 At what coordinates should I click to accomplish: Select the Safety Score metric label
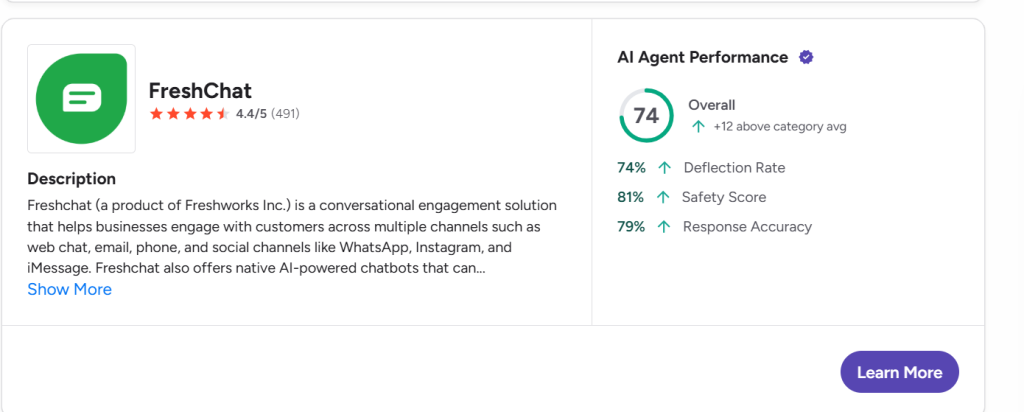[x=724, y=197]
